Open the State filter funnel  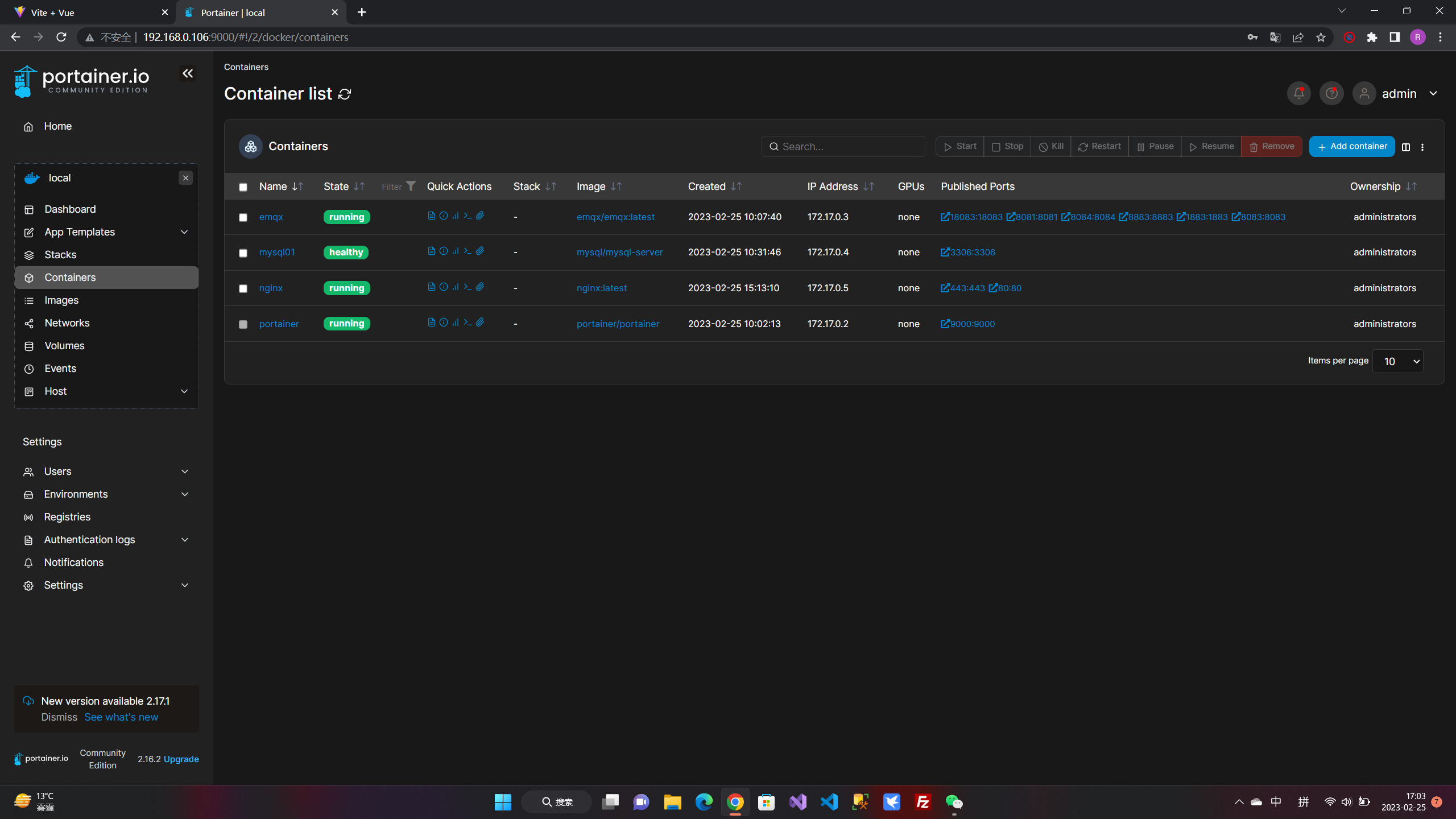(x=411, y=186)
